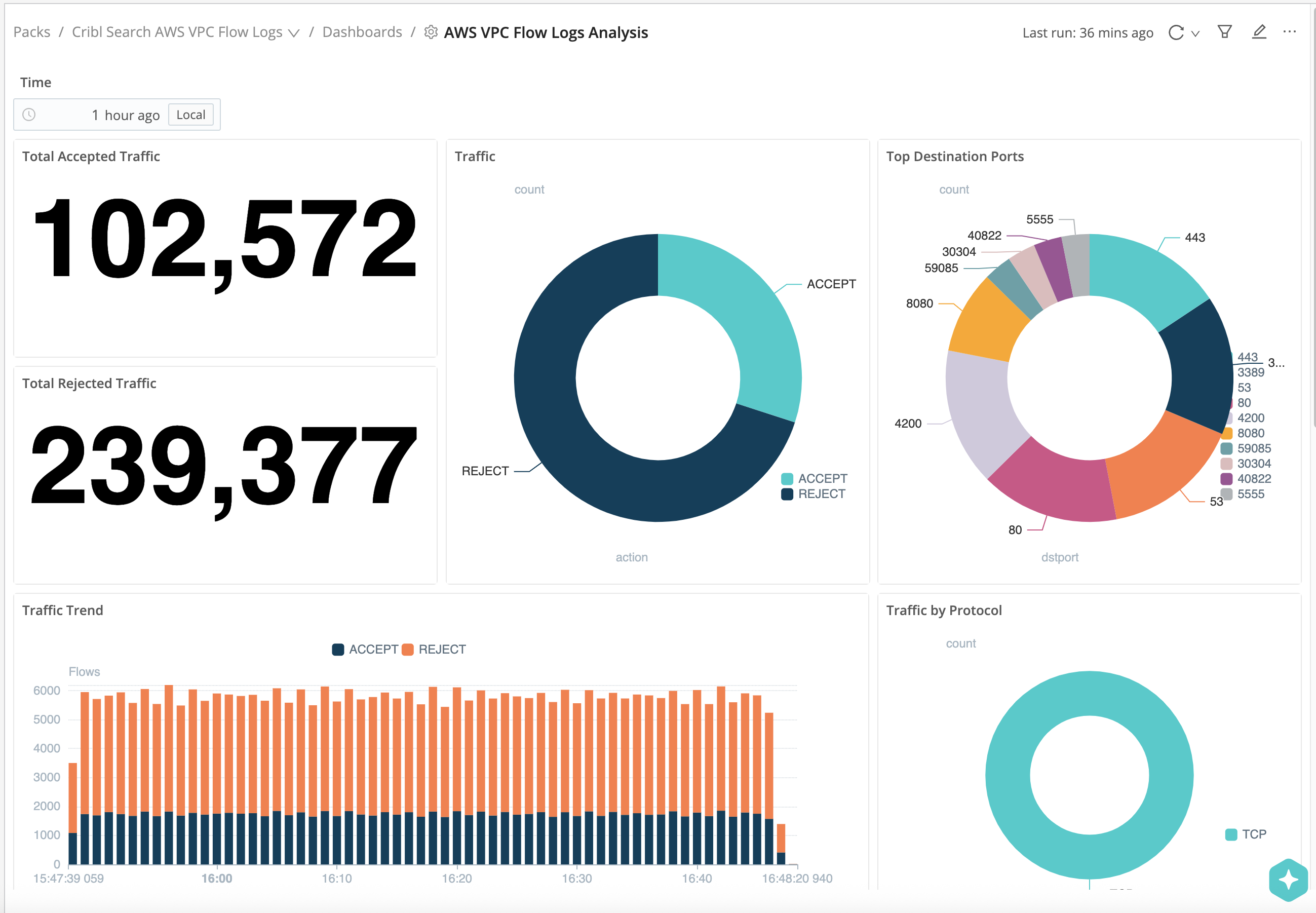Screen dimensions: 1316x913
Task: Click the Traffic Trend panel title
Action: pyautogui.click(x=63, y=611)
